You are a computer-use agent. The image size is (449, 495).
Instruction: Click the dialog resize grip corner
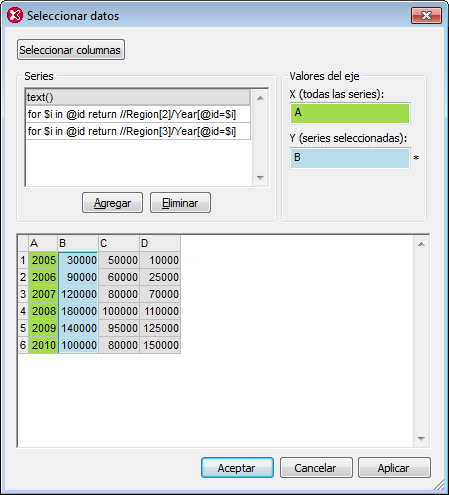pos(440,486)
